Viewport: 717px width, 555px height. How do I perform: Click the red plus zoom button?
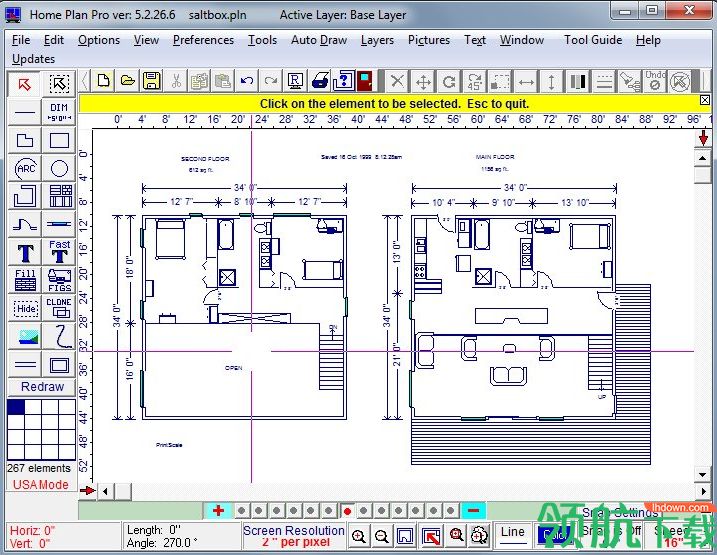[x=218, y=510]
